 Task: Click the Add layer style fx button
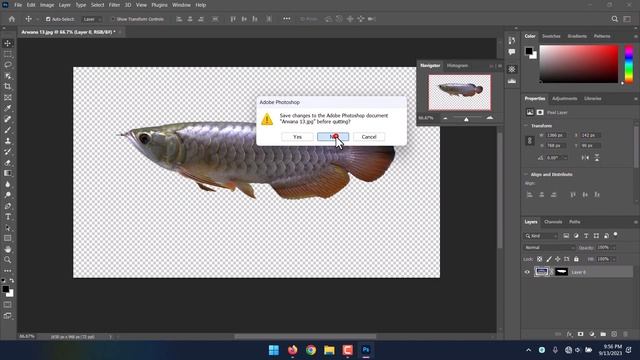coord(569,334)
